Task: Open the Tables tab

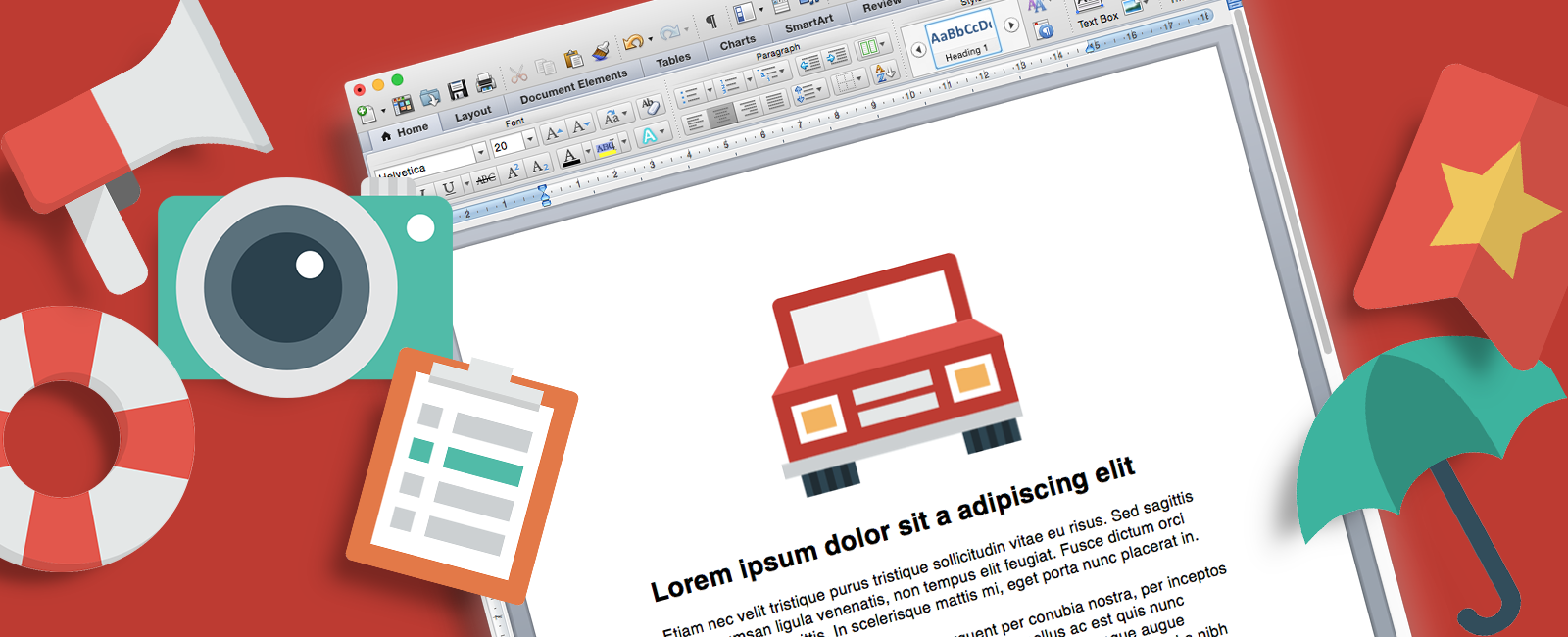Action: click(673, 60)
